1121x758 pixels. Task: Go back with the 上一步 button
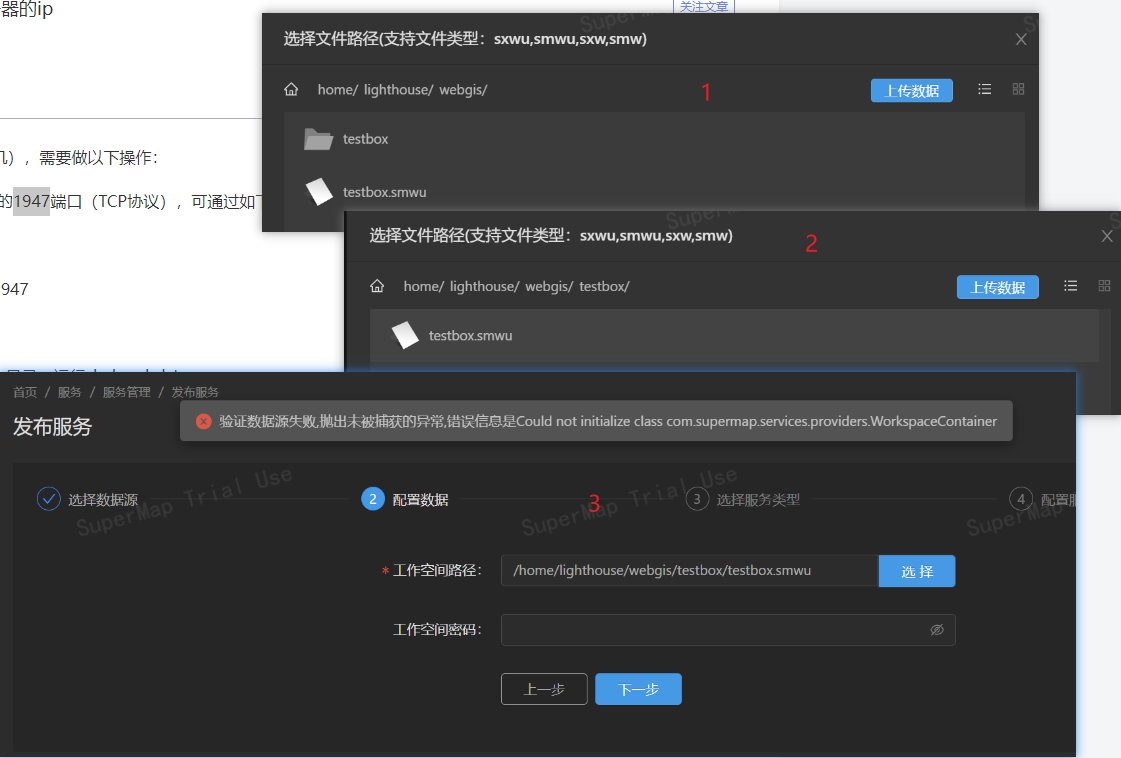tap(544, 689)
